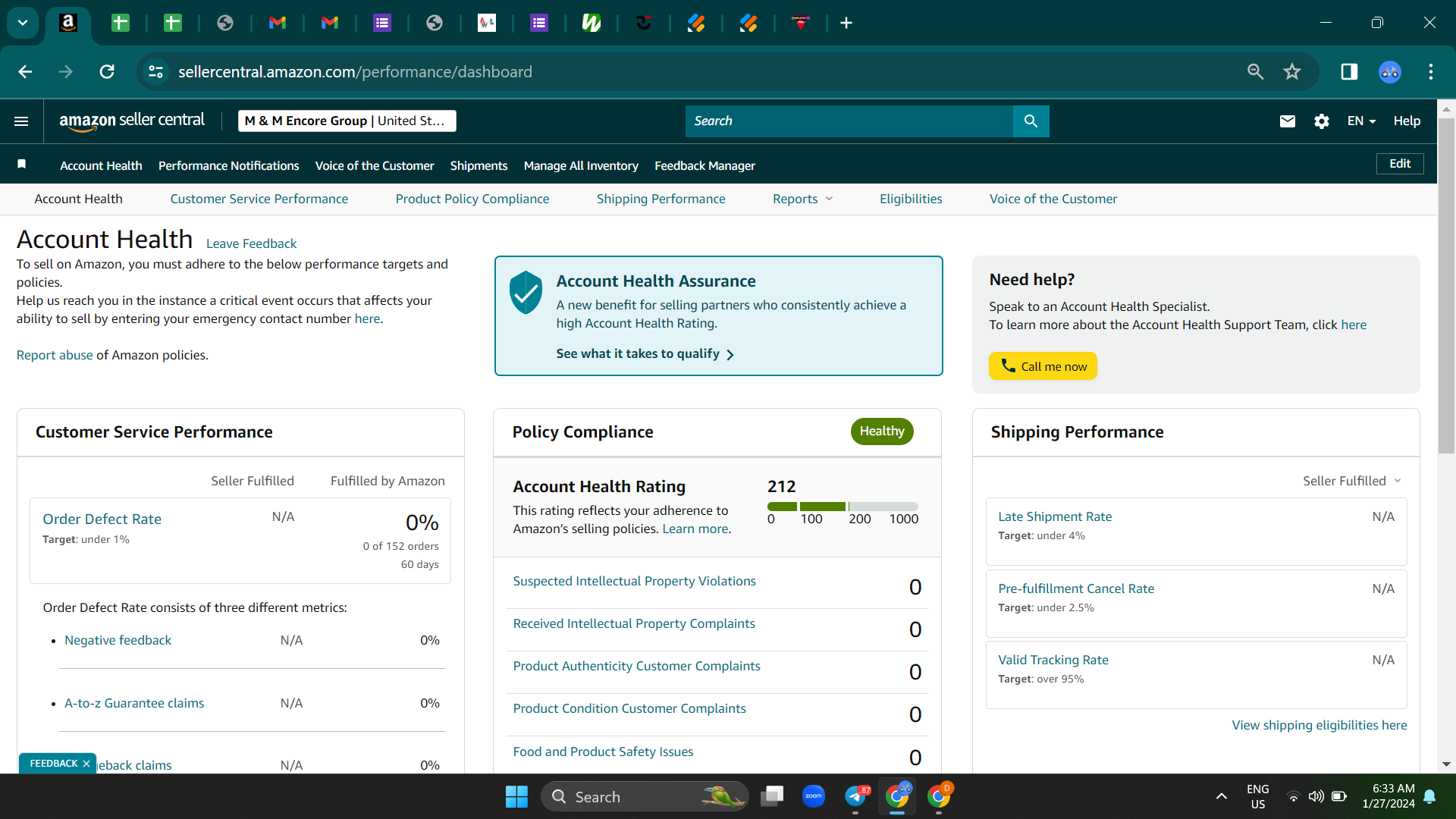Open the Valid Tracking Rate link
The width and height of the screenshot is (1456, 819).
click(x=1053, y=660)
